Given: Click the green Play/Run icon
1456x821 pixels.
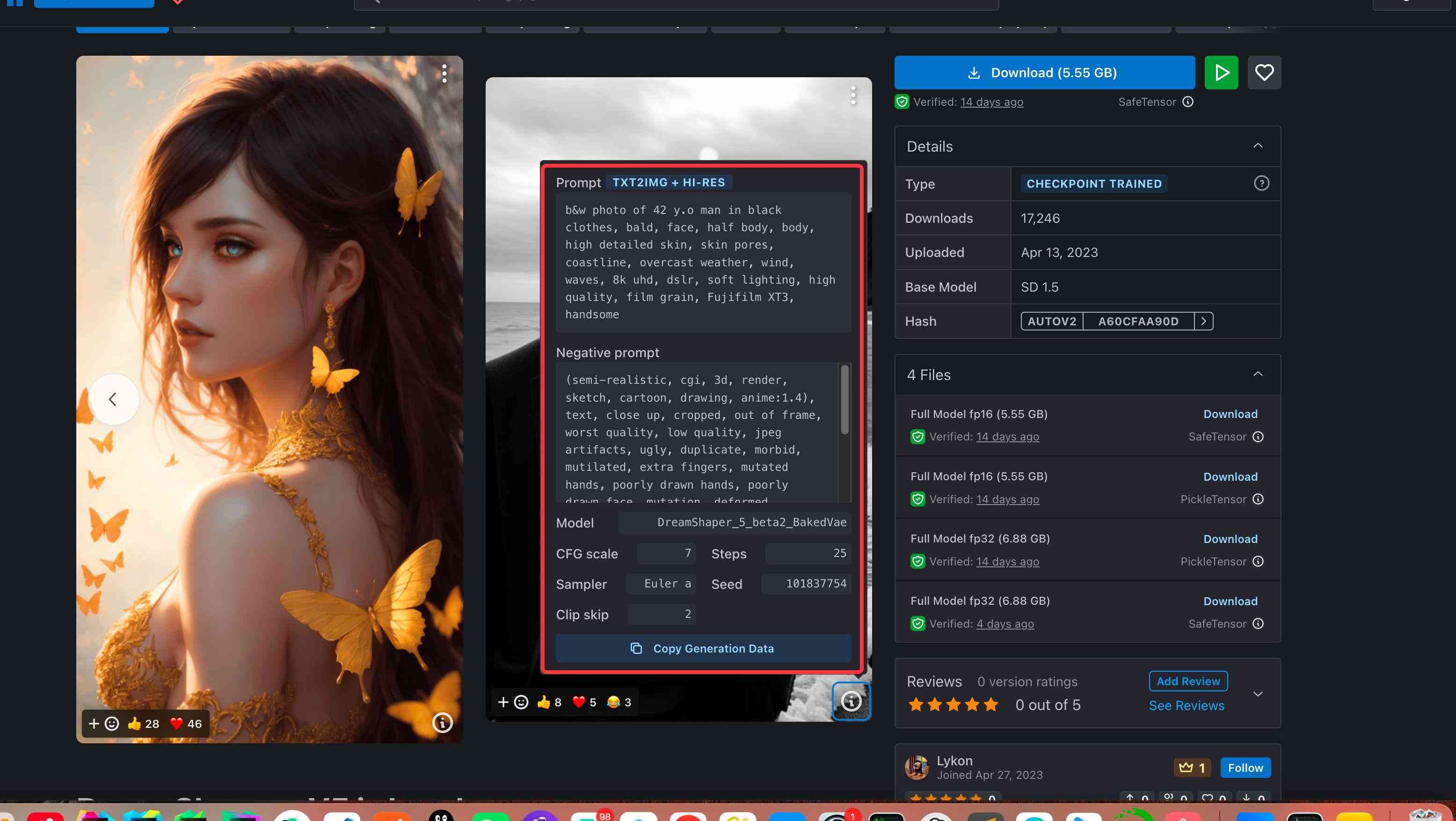Looking at the screenshot, I should tap(1221, 72).
